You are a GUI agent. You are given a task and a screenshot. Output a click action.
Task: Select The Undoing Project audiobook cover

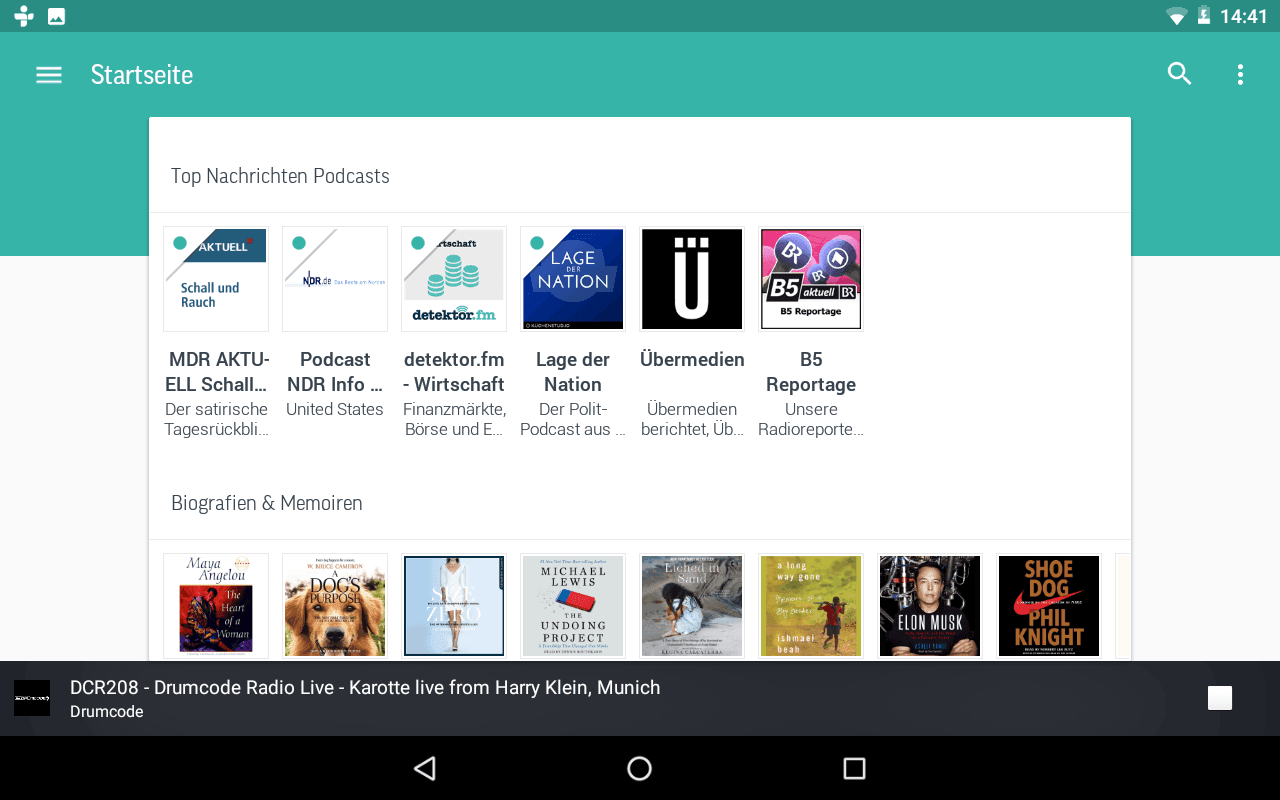pyautogui.click(x=573, y=606)
